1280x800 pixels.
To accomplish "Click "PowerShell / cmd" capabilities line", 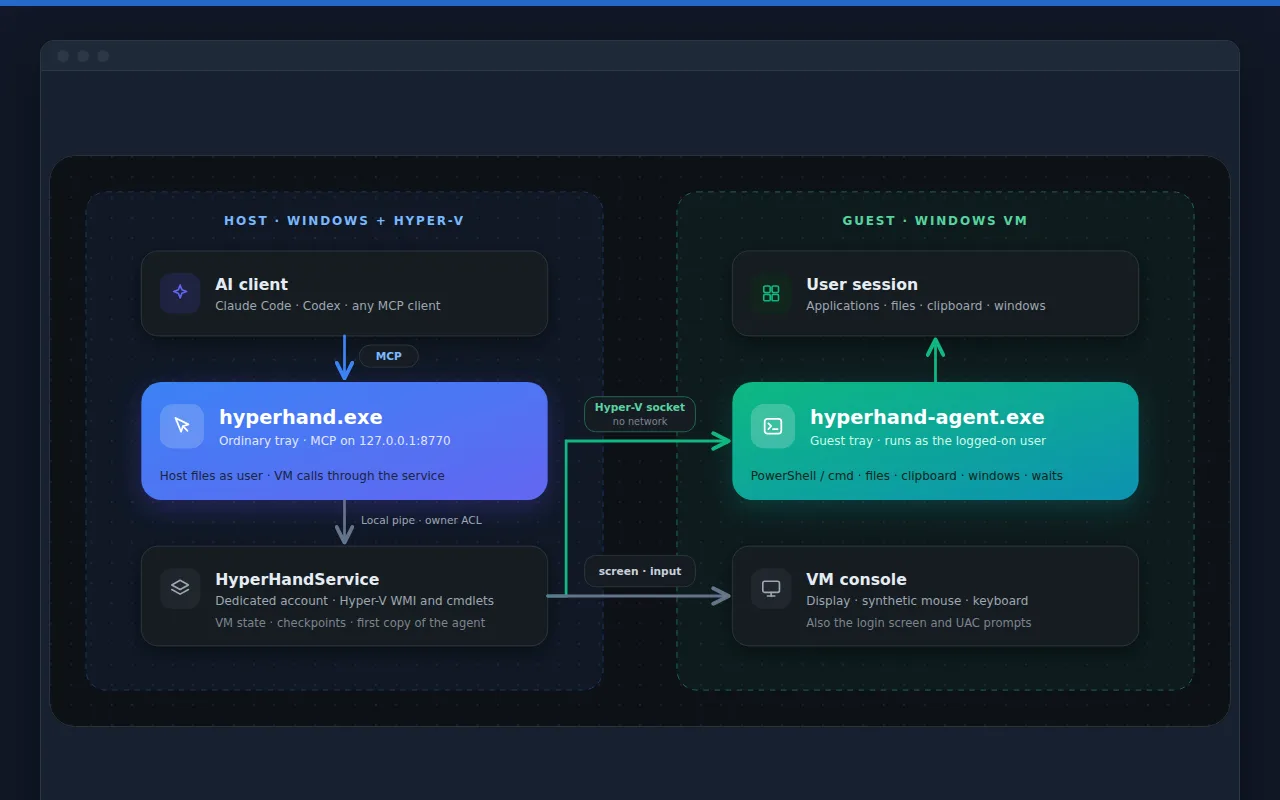I will point(907,476).
